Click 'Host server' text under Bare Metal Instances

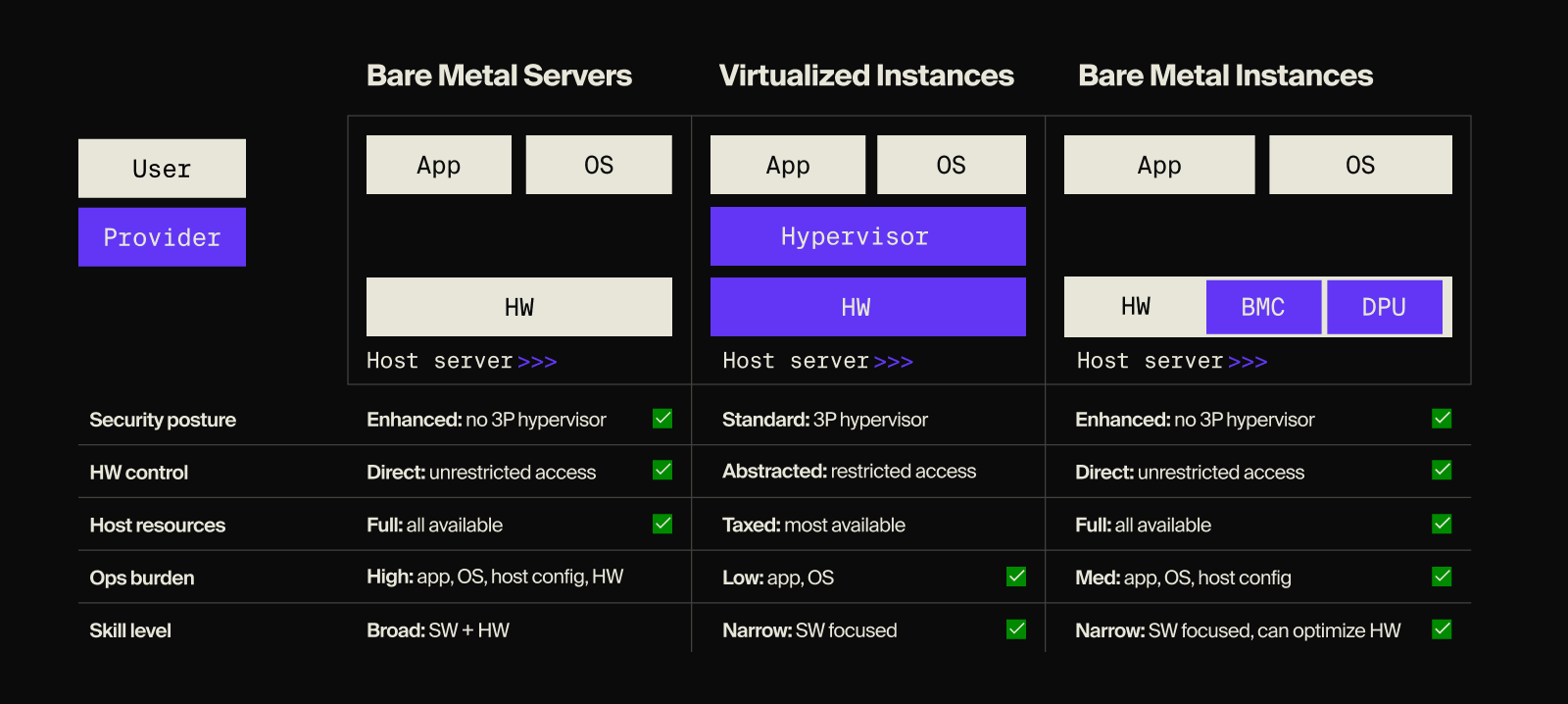click(x=1150, y=361)
